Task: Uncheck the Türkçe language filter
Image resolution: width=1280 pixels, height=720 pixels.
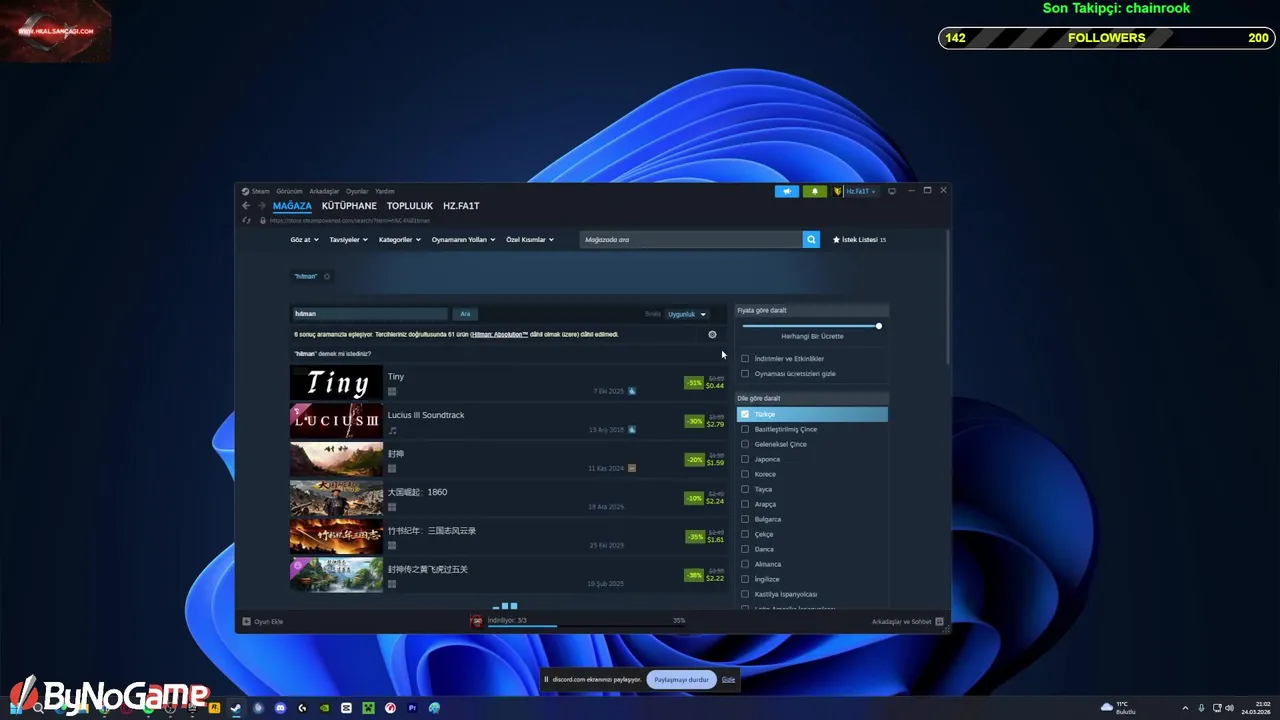Action: tap(744, 414)
